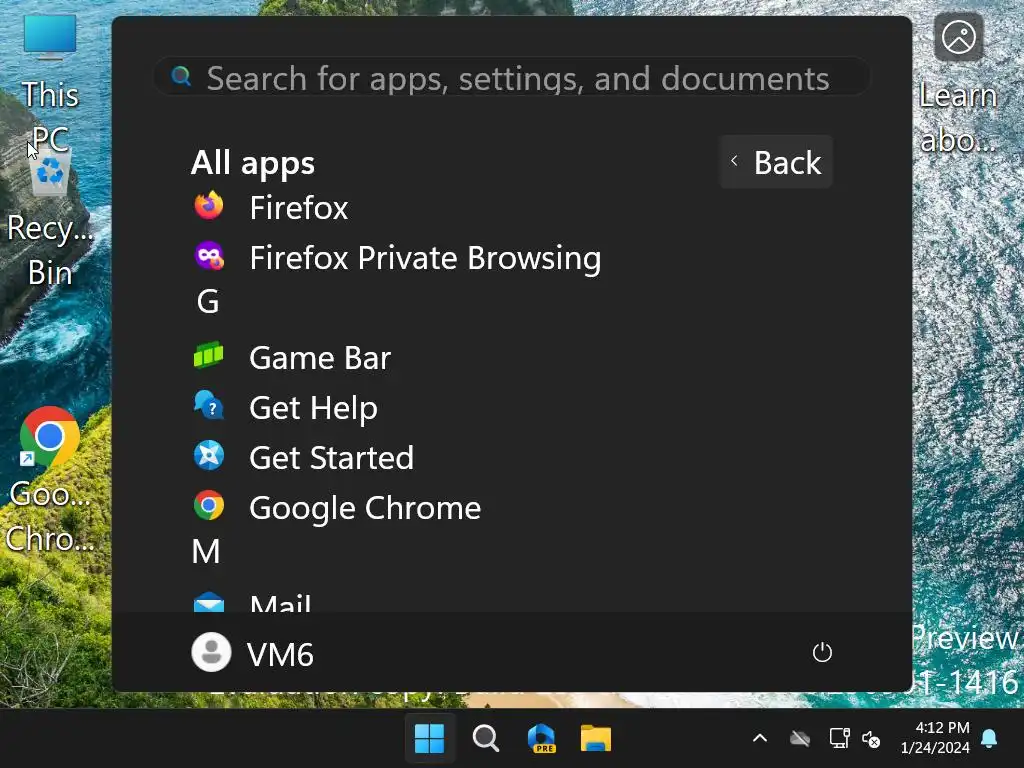Open File Explorer from the taskbar

click(x=596, y=739)
